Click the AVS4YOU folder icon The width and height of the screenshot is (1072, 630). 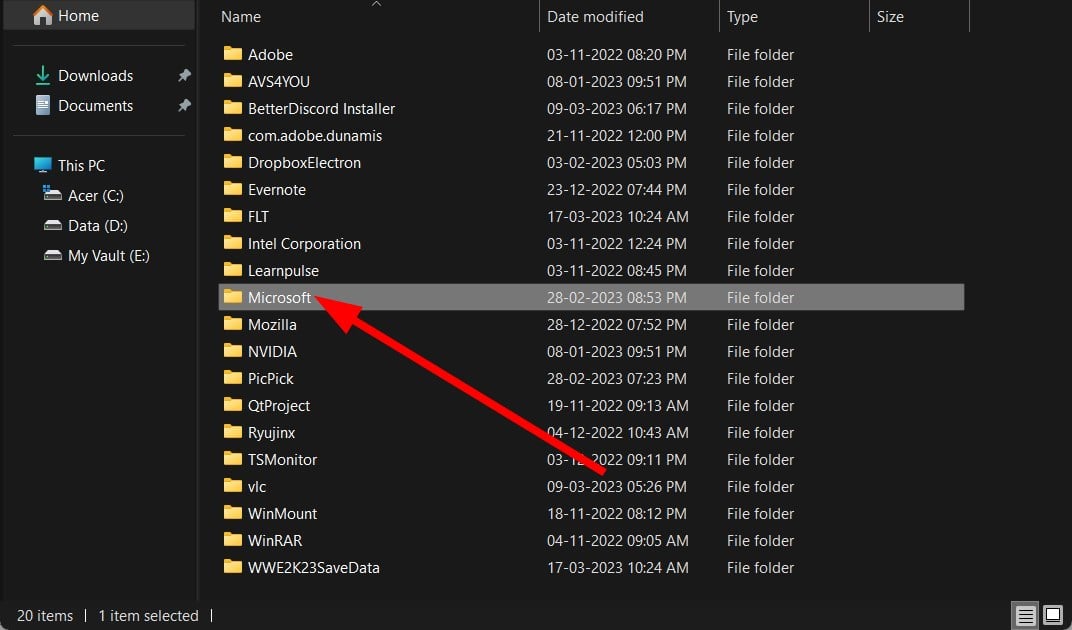232,81
